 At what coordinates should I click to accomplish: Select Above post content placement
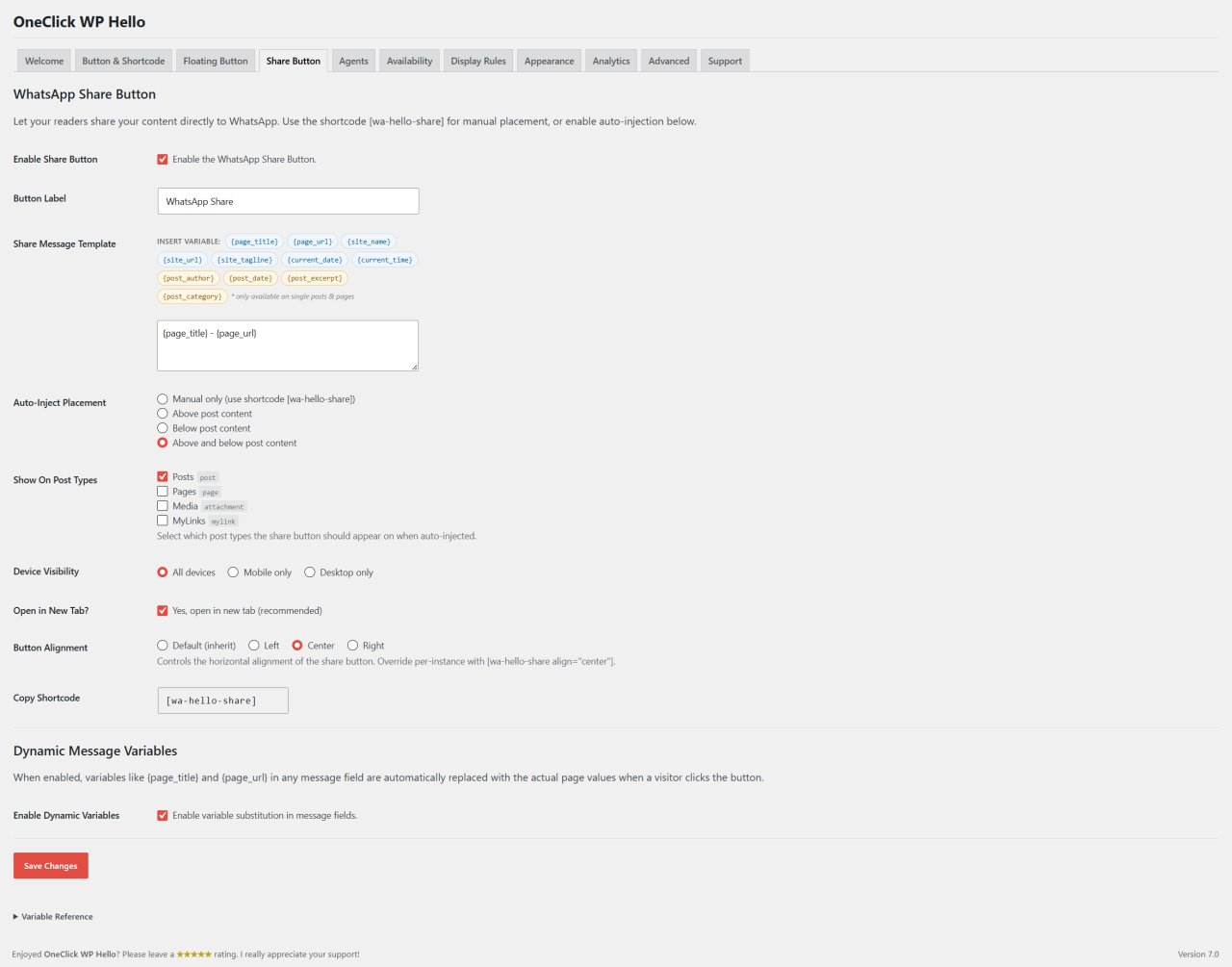[163, 414]
